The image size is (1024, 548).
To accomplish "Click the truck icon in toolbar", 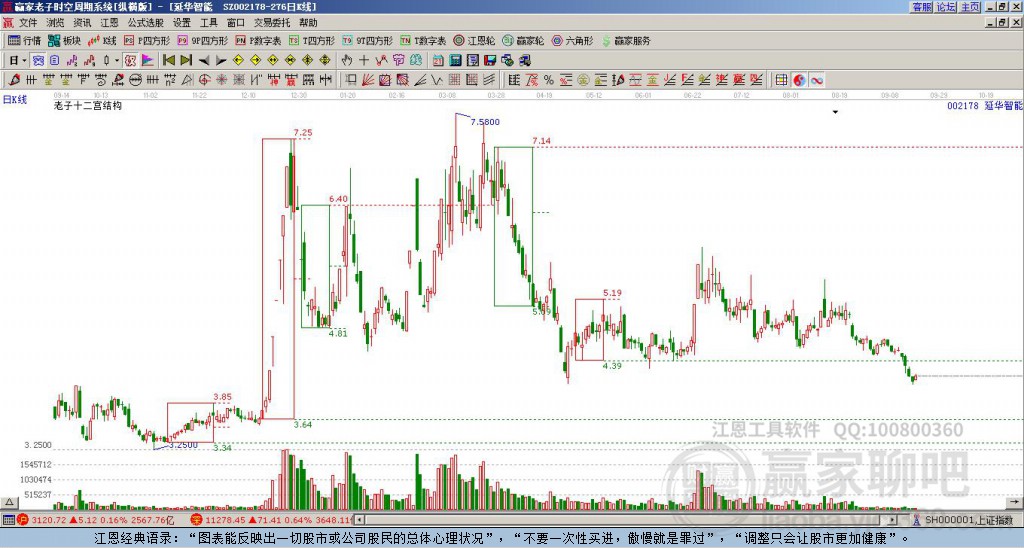I will (524, 61).
